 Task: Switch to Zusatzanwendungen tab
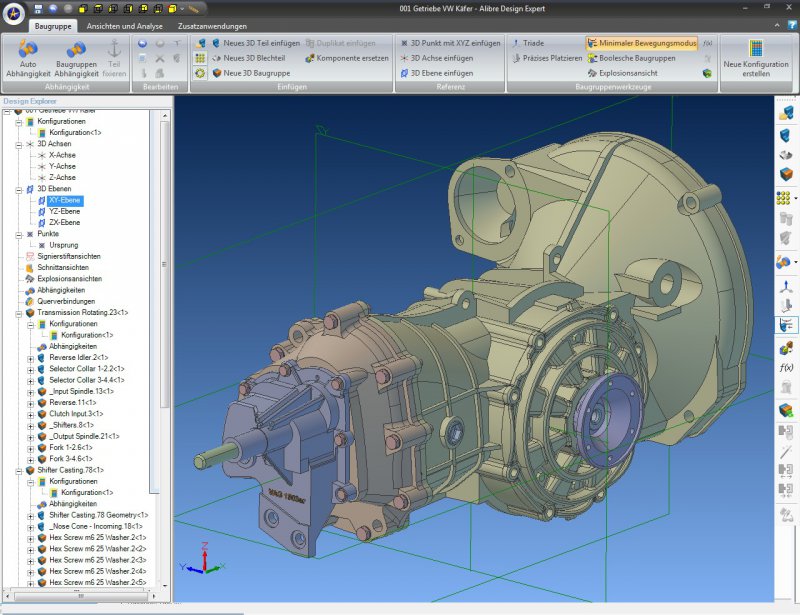pyautogui.click(x=212, y=26)
